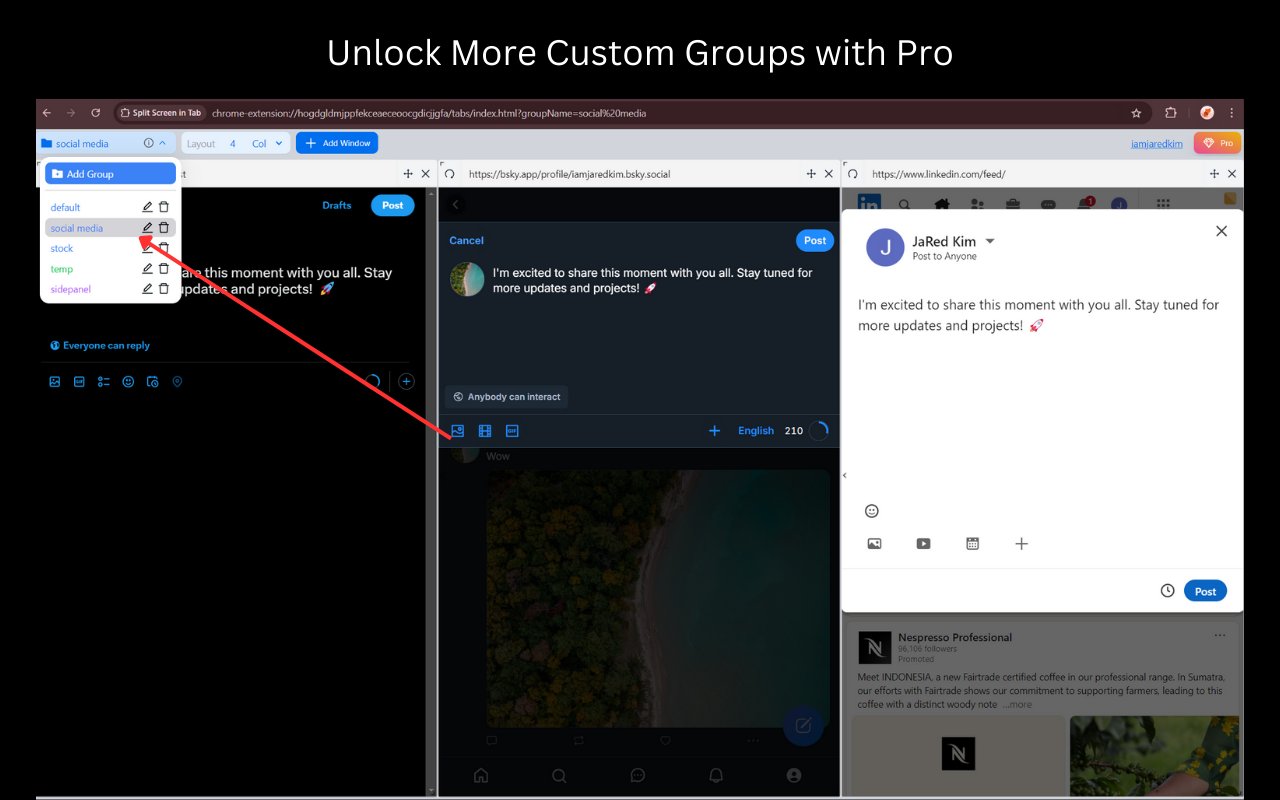Screen dimensions: 1280x800
Task: Delete the default group via trash icon
Action: tap(164, 207)
